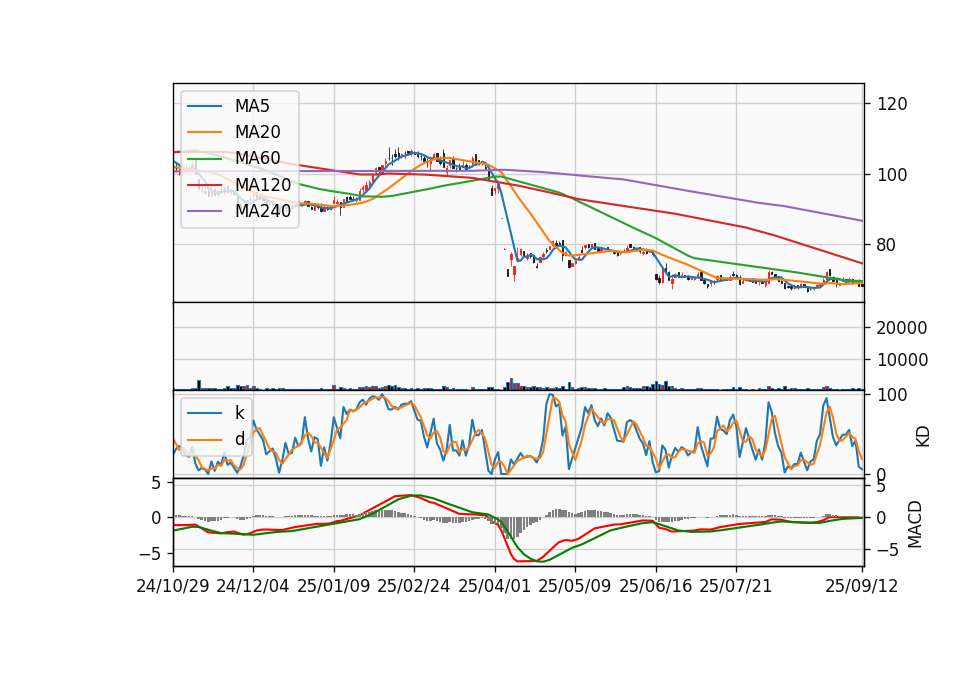Click the 10000 volume axis label

pos(902,360)
